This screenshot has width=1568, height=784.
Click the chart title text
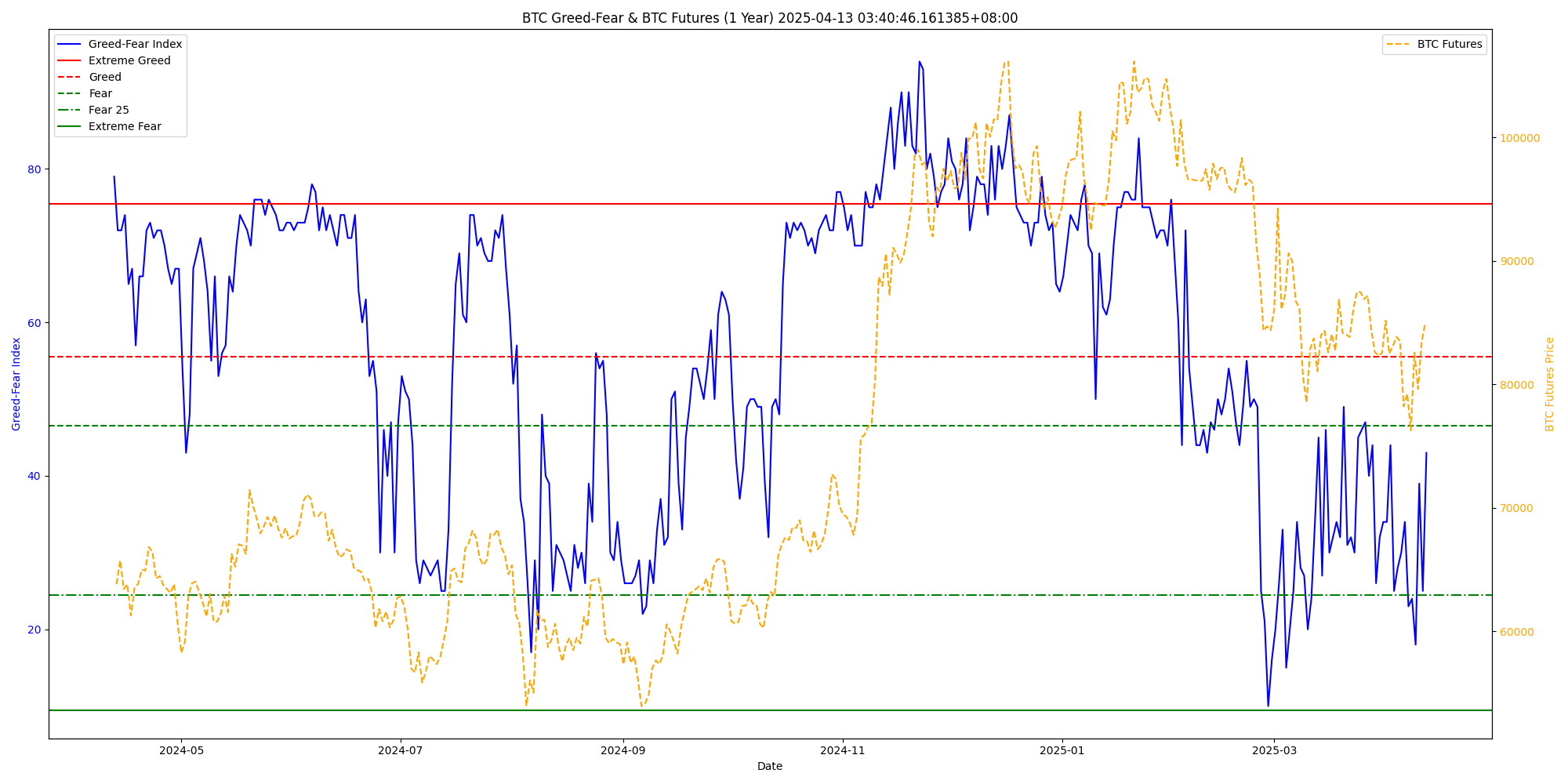770,18
